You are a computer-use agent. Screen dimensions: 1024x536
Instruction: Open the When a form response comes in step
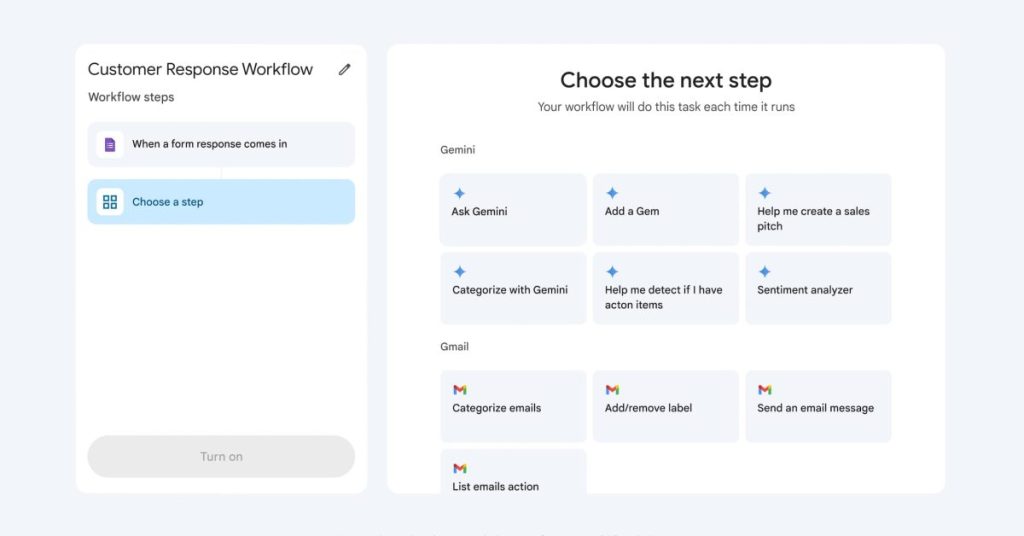click(x=221, y=144)
